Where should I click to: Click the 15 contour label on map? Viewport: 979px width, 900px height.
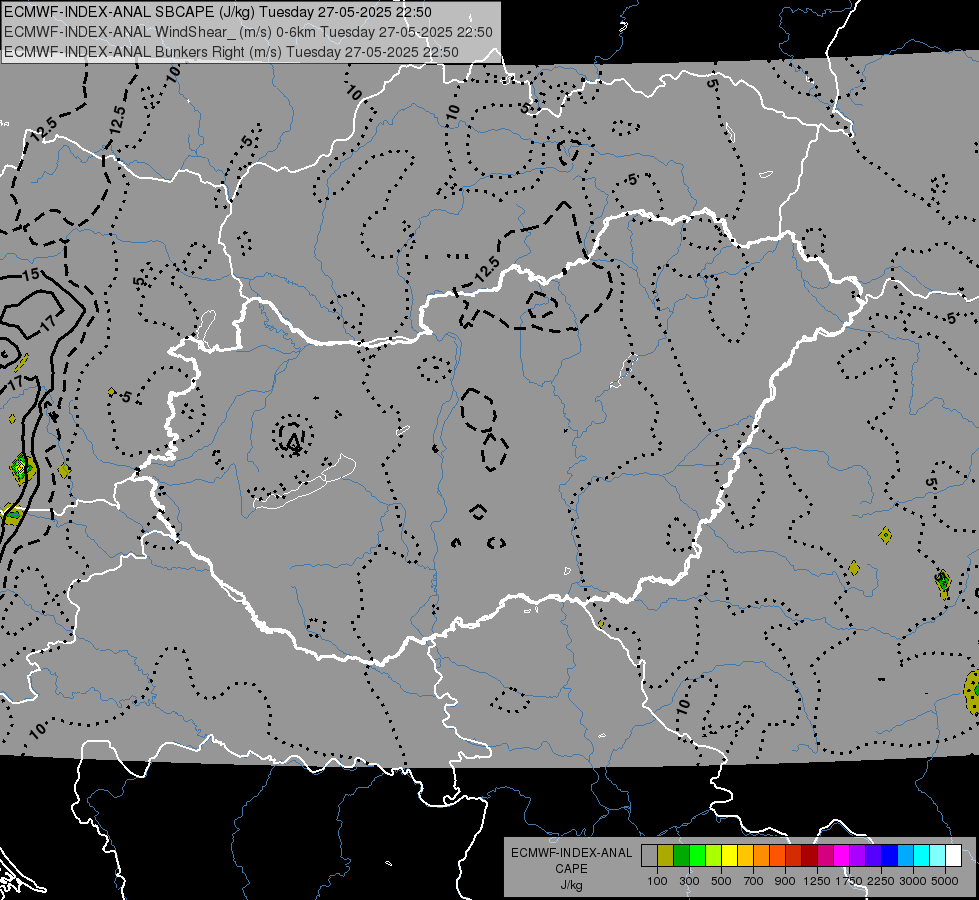point(30,274)
